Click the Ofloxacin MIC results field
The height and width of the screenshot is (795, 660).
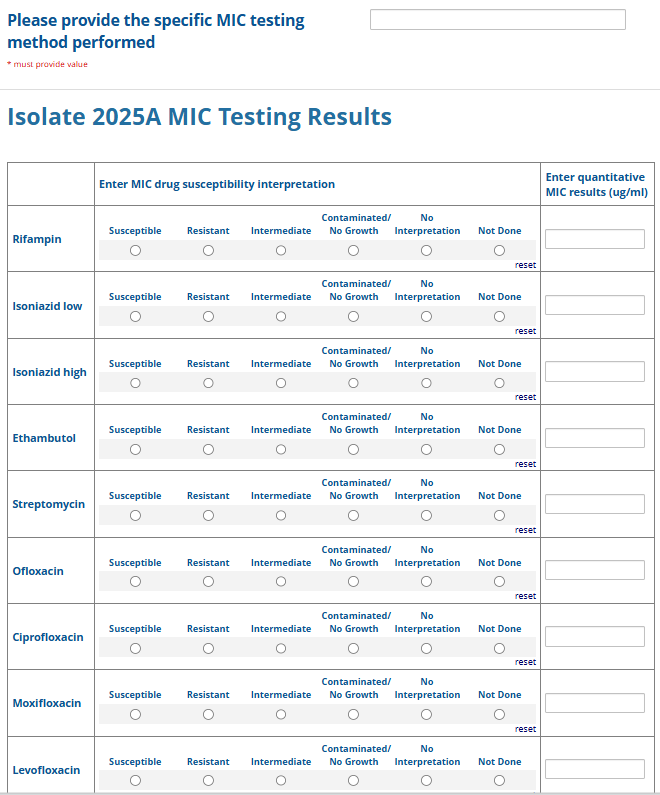594,570
